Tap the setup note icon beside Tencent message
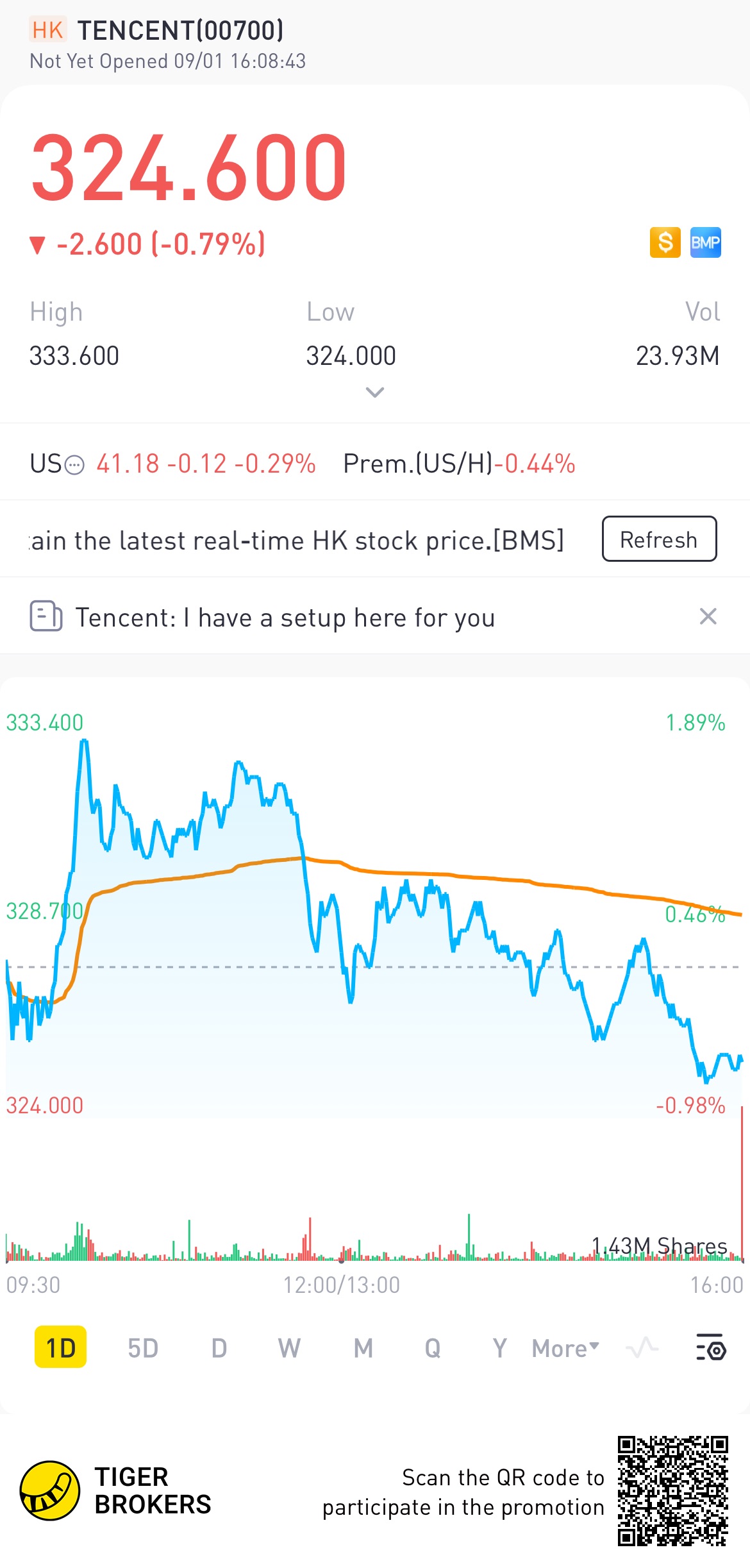Image resolution: width=750 pixels, height=1568 pixels. pos(46,616)
